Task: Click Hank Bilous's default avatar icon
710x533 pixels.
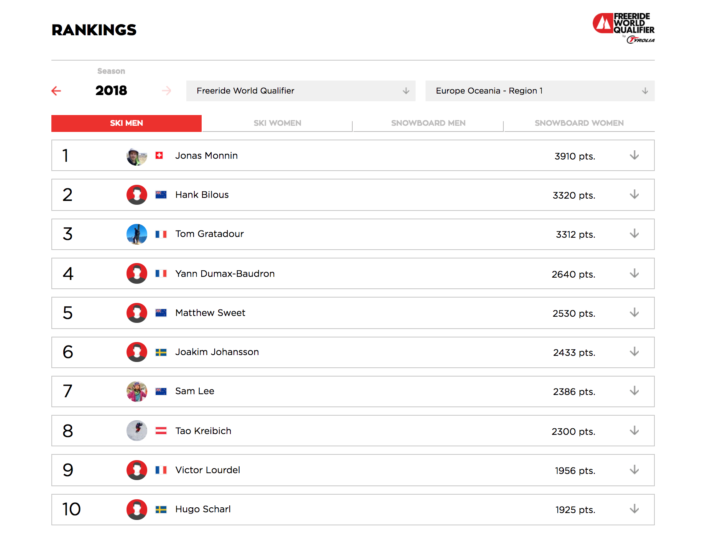Action: pyautogui.click(x=137, y=195)
